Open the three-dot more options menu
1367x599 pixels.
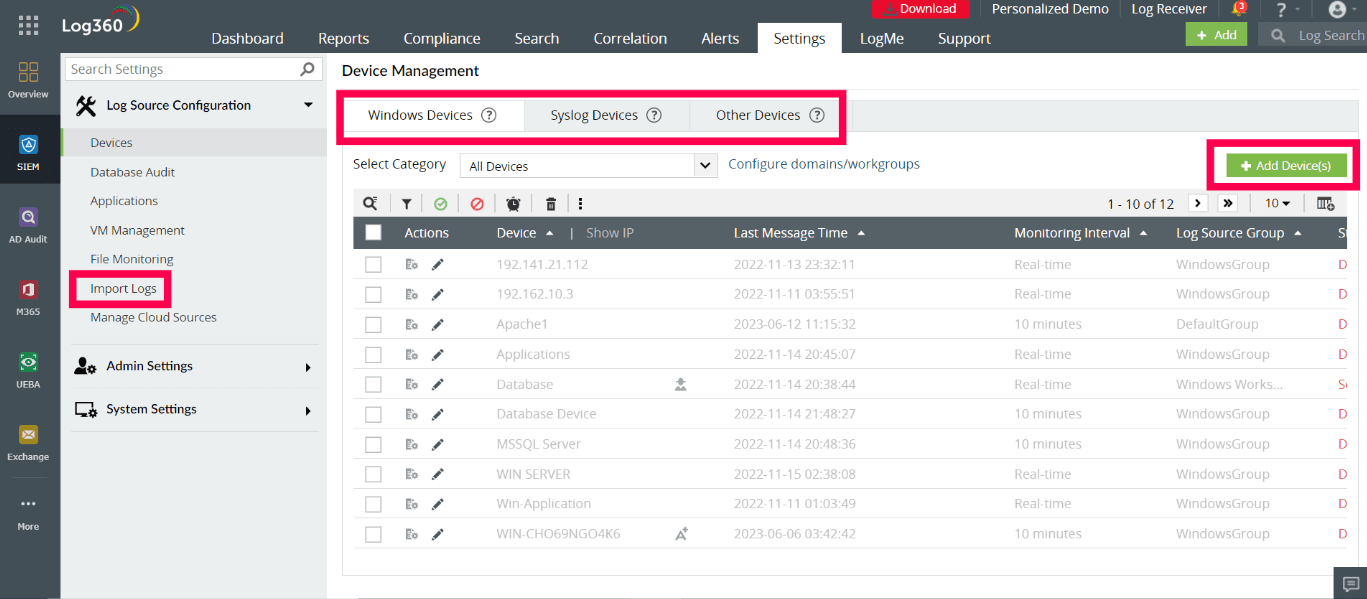point(580,204)
